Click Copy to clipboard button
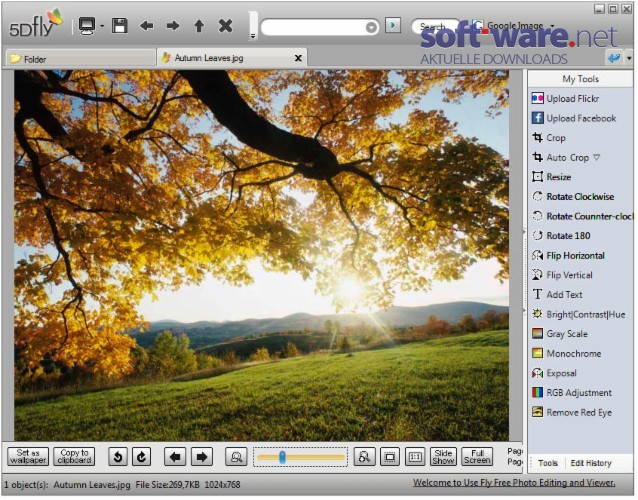The width and height of the screenshot is (638, 500). pyautogui.click(x=74, y=456)
